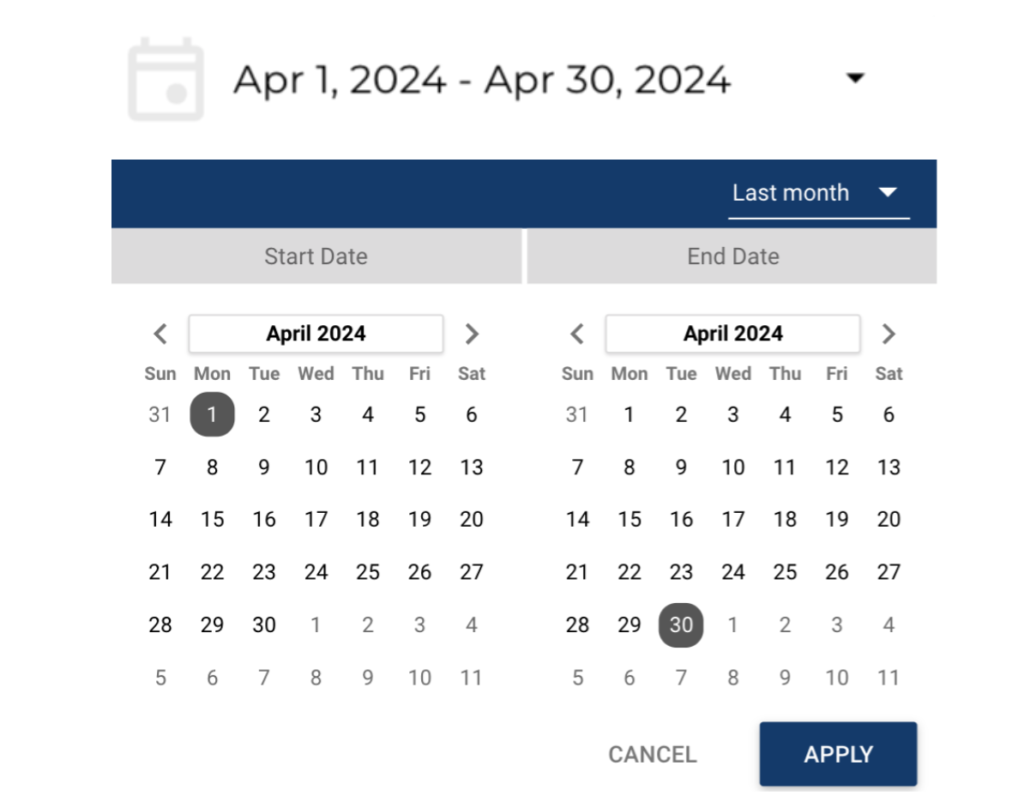The width and height of the screenshot is (1024, 808).
Task: Open the Last month preset dropdown
Action: click(x=791, y=193)
